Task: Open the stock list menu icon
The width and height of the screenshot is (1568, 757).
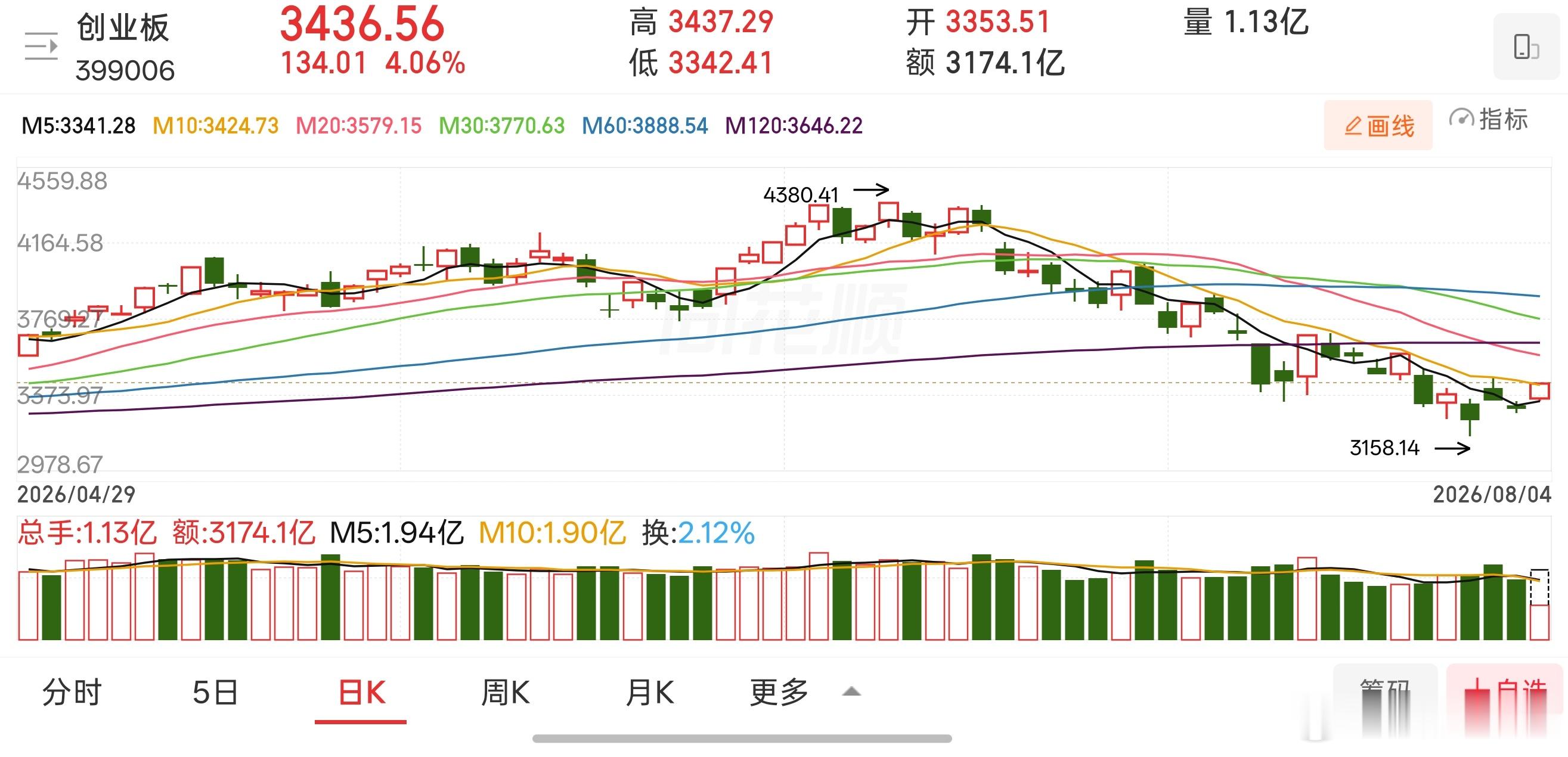Action: [41, 46]
